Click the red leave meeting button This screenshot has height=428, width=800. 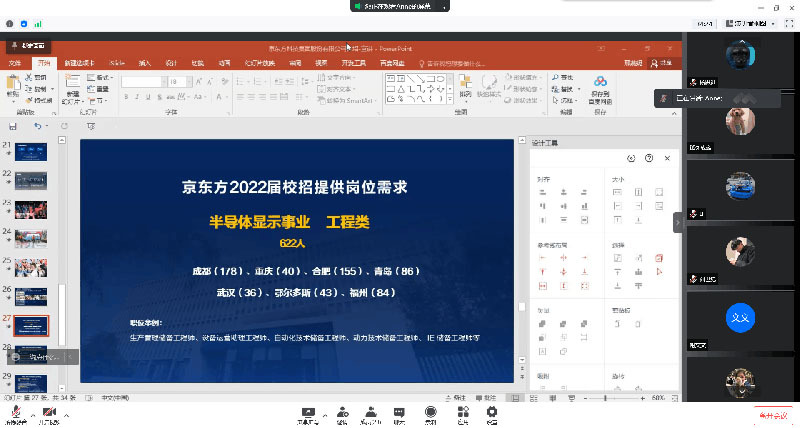tap(772, 414)
